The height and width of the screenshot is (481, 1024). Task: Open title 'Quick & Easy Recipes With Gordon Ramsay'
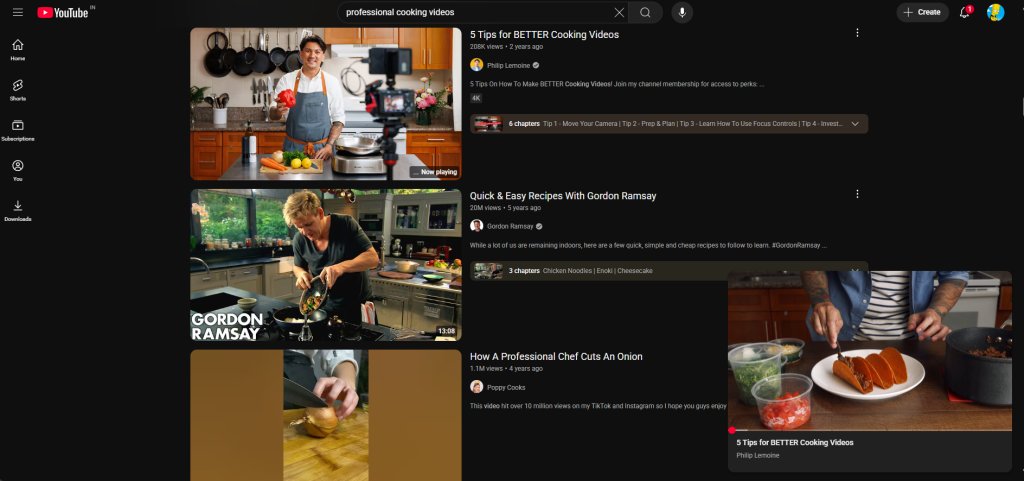563,196
